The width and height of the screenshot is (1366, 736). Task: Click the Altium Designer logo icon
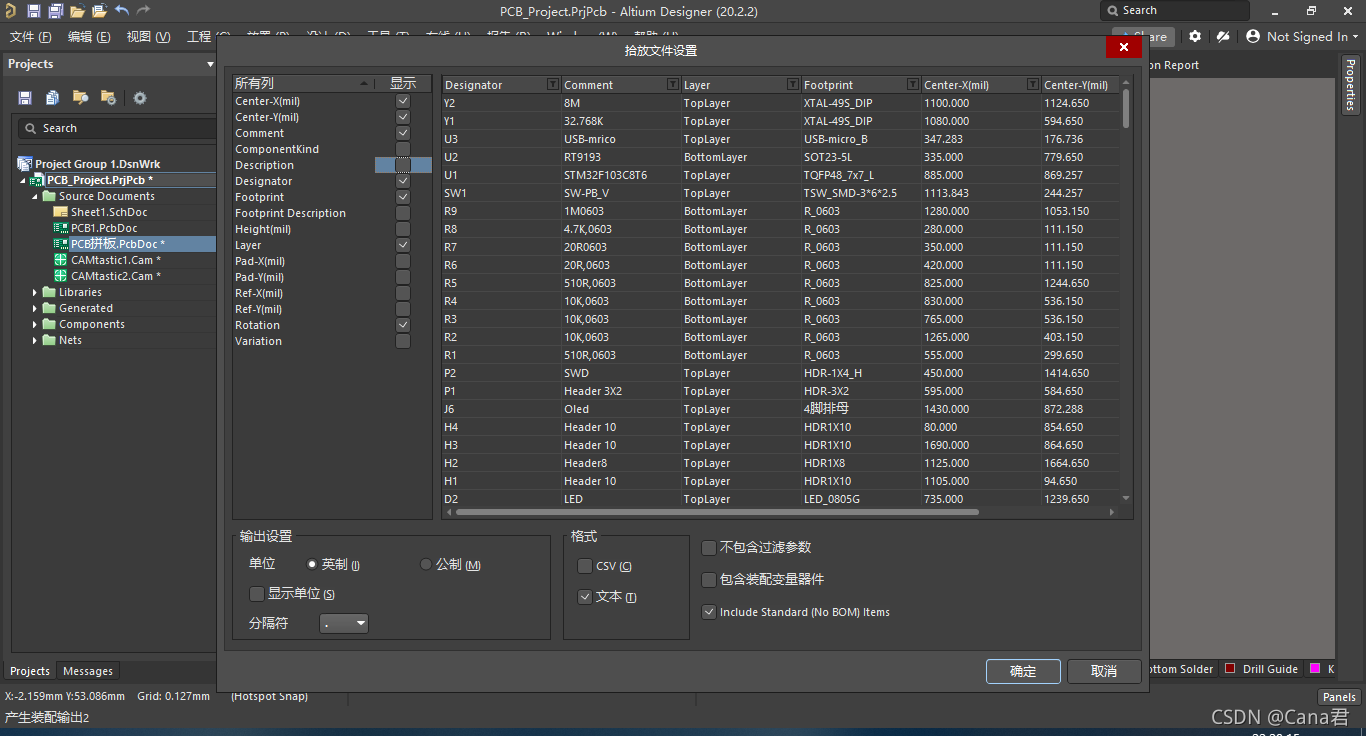pyautogui.click(x=10, y=11)
